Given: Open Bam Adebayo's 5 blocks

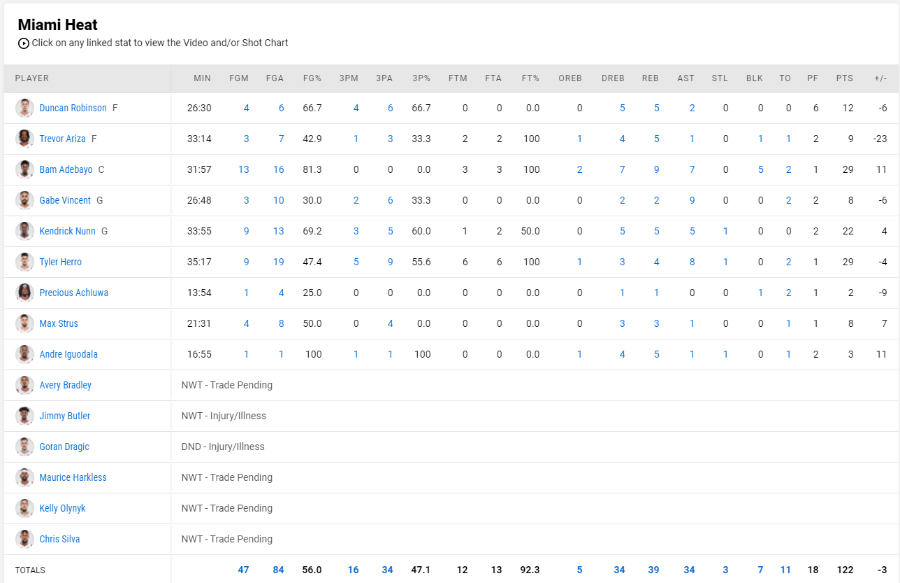Looking at the screenshot, I should [x=761, y=170].
